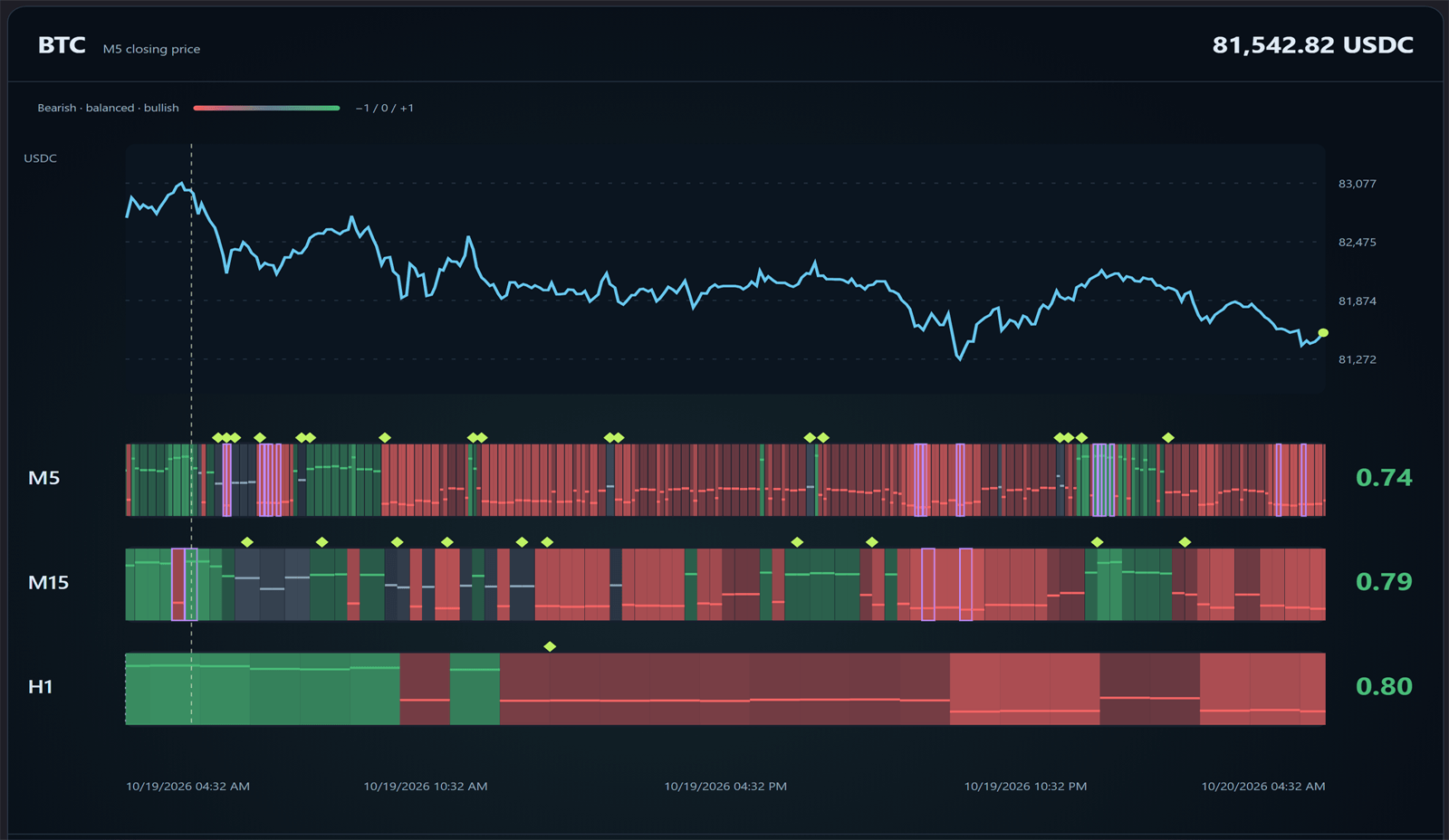Click the Bearish · balanced · bullish legend label

pyautogui.click(x=108, y=108)
